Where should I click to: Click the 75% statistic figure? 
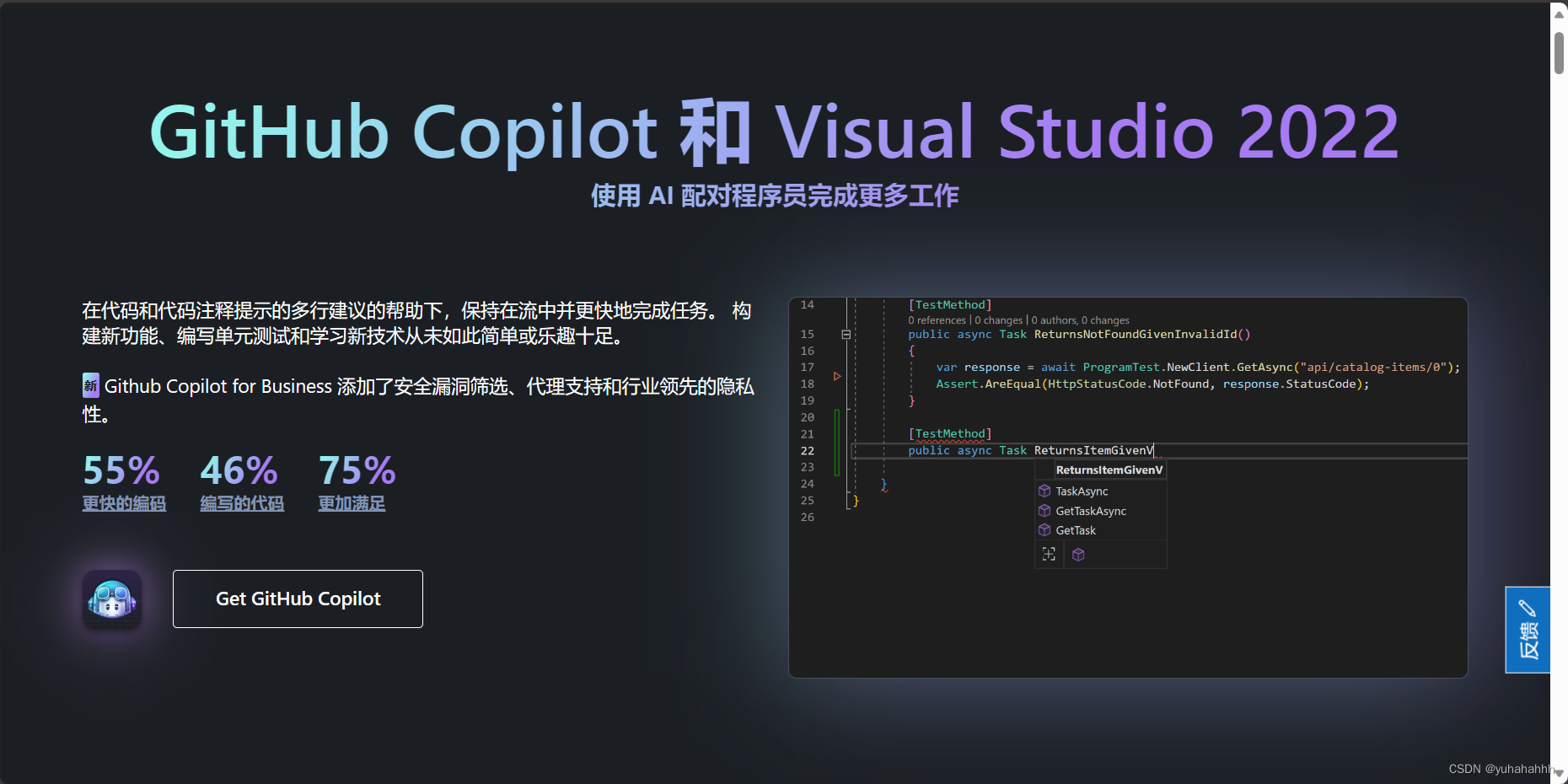point(357,470)
